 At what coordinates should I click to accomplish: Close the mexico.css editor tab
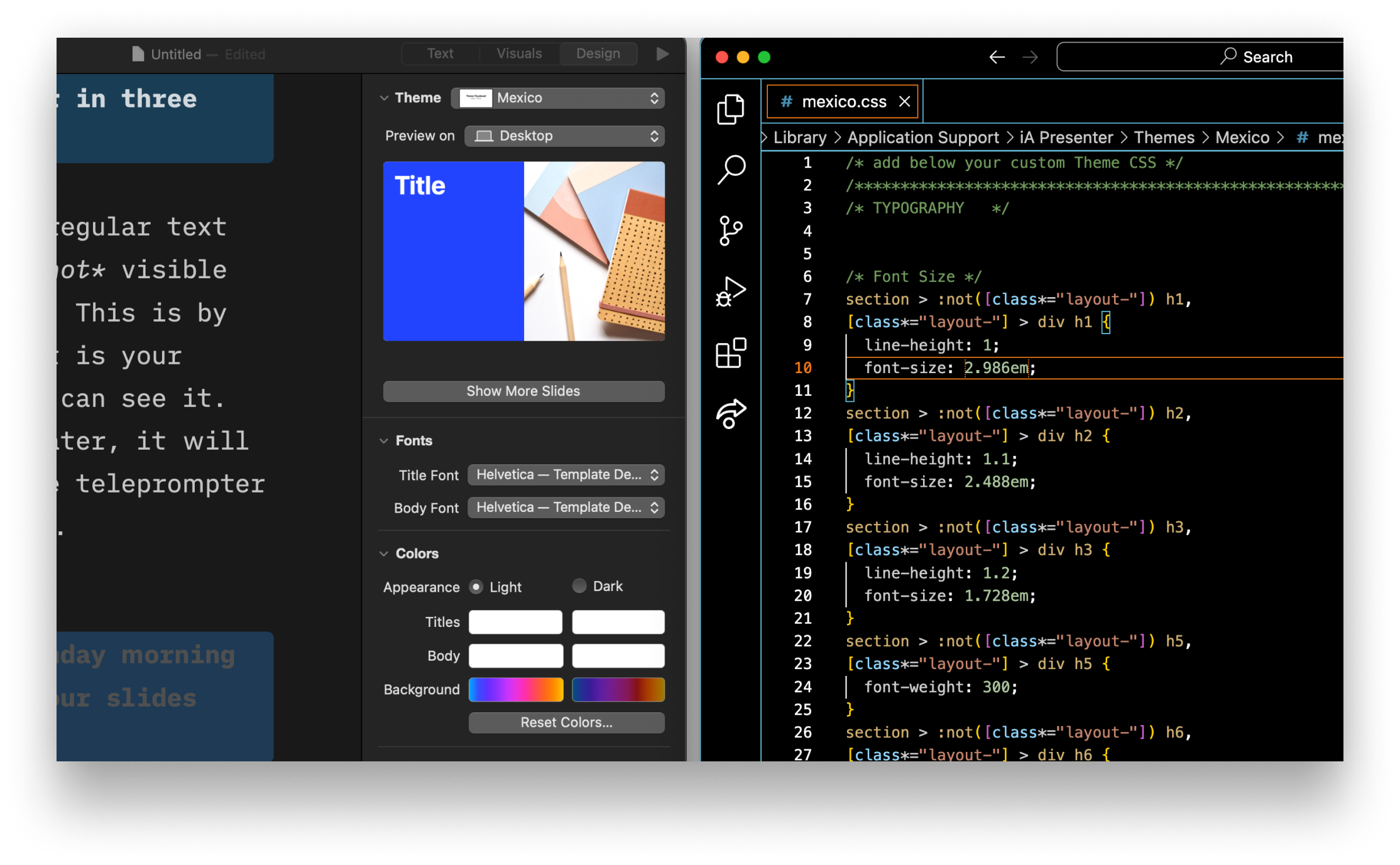tap(904, 102)
